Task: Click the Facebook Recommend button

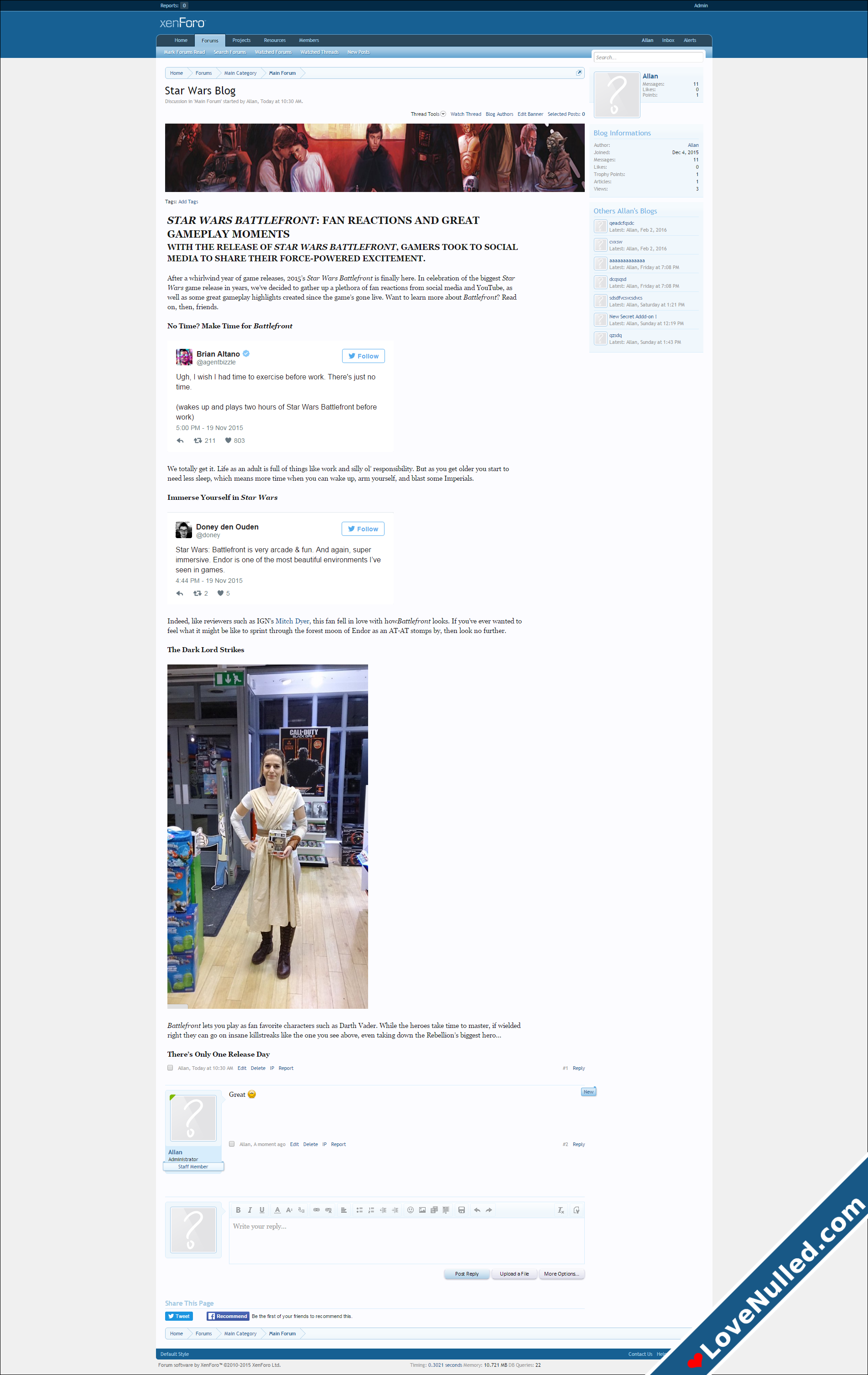Action: click(x=228, y=1316)
